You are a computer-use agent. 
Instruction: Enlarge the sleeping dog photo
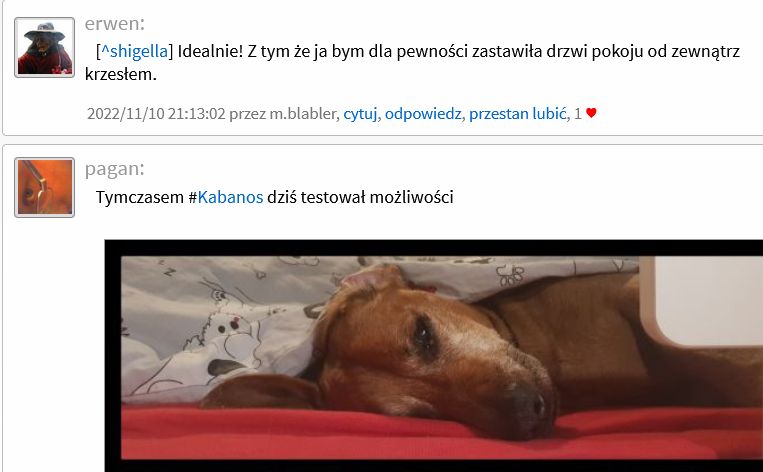434,356
